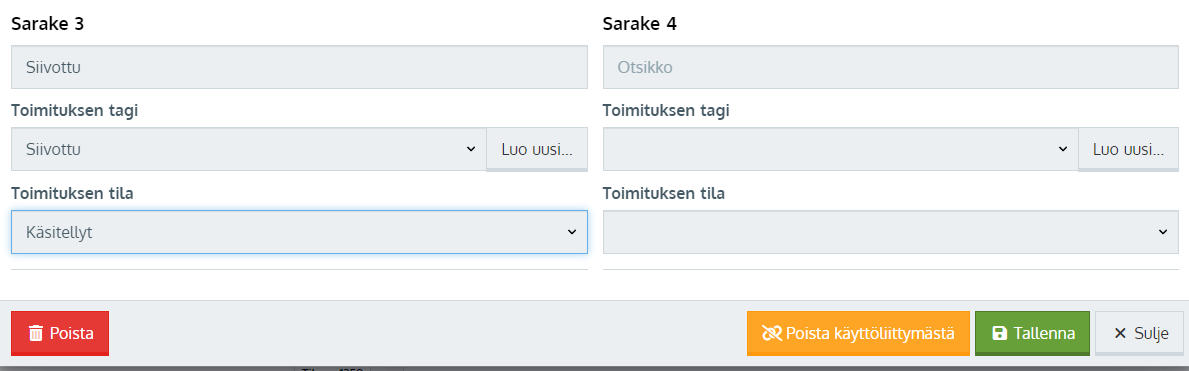1189x371 pixels.
Task: Focus the Sarake 4 Otsikko title field
Action: [x=891, y=67]
